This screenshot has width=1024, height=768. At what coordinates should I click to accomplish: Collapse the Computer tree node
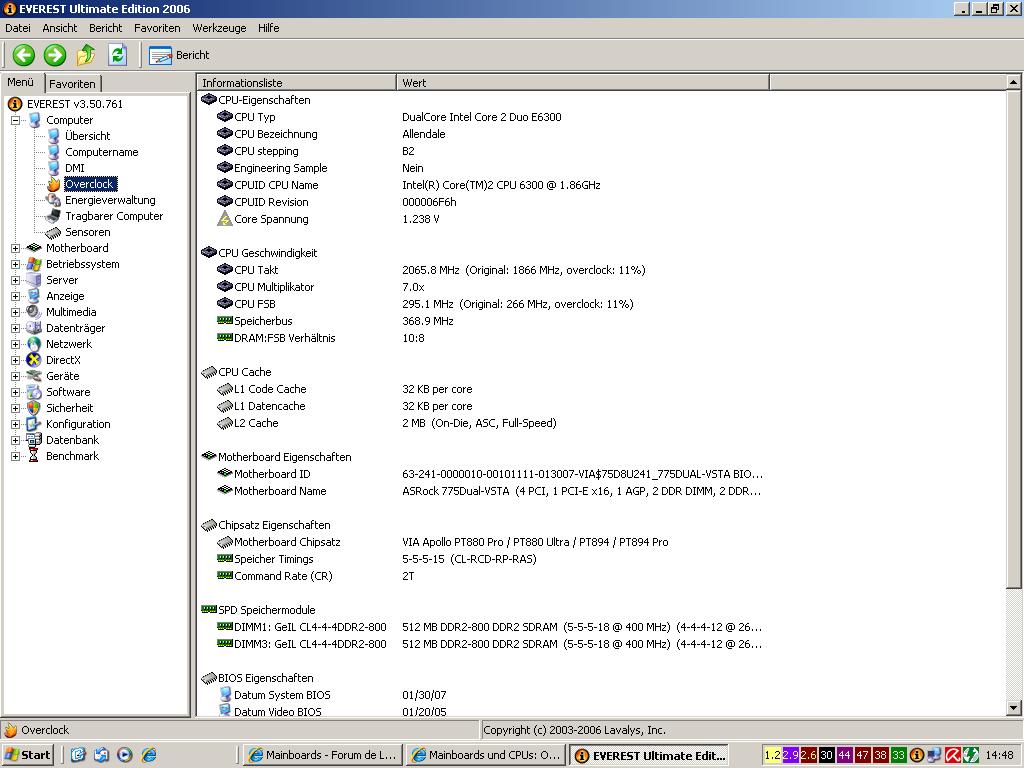tap(15, 120)
